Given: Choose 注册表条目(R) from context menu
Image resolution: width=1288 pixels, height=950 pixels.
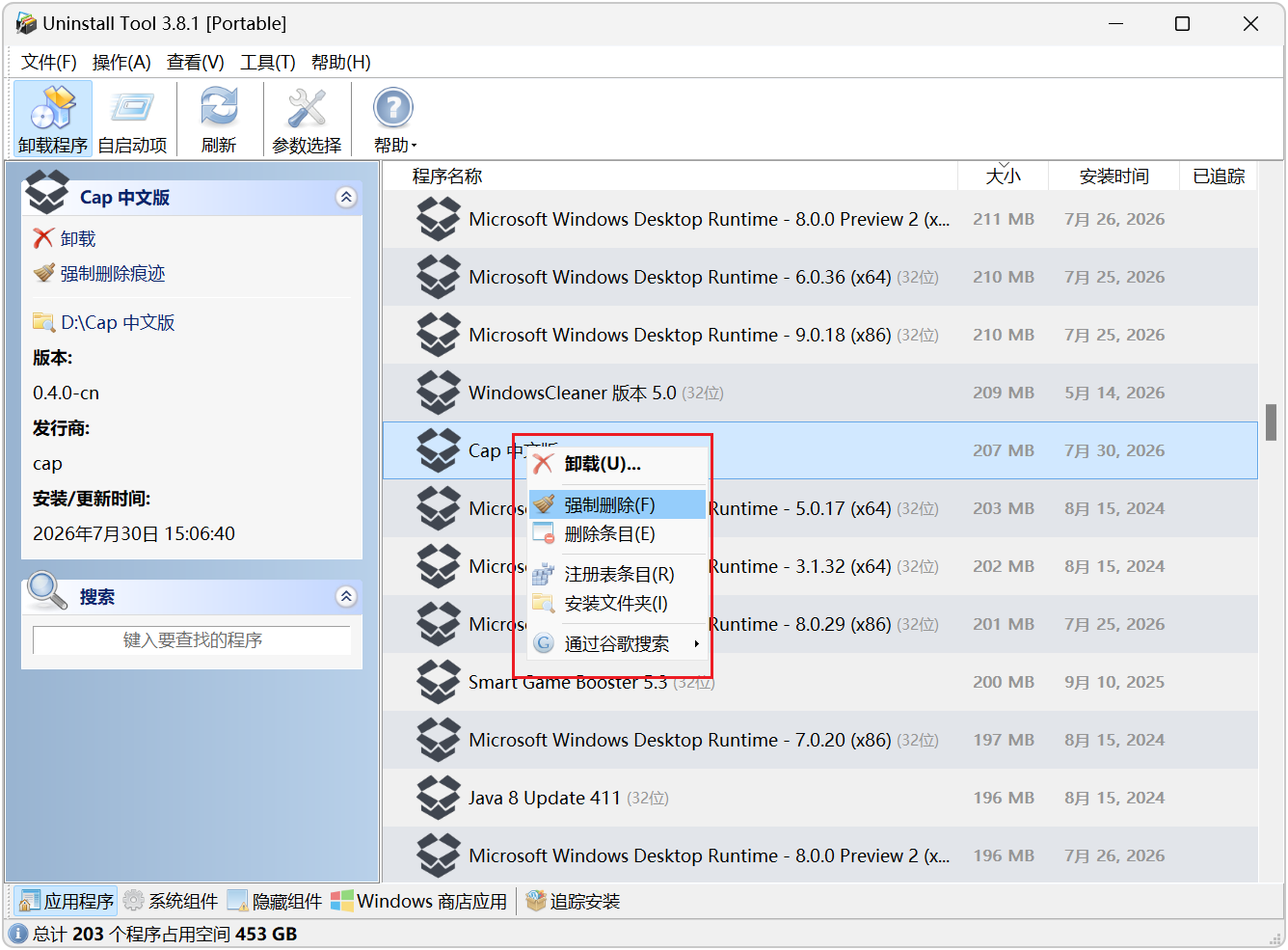Looking at the screenshot, I should point(617,574).
